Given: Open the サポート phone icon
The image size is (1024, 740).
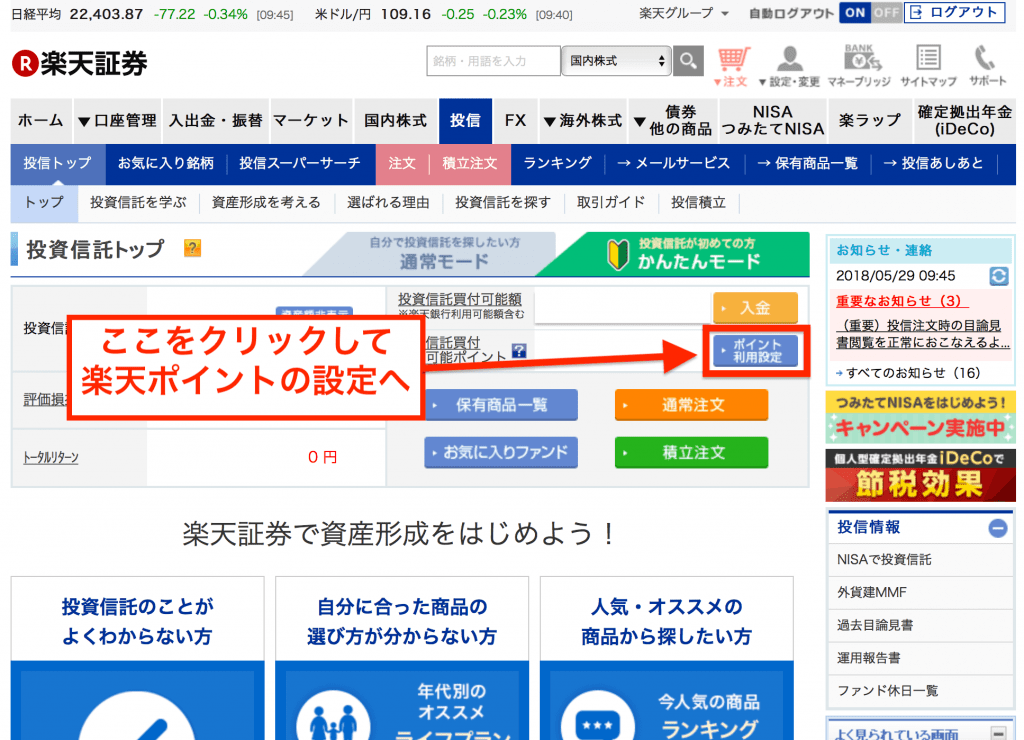Looking at the screenshot, I should (x=987, y=67).
